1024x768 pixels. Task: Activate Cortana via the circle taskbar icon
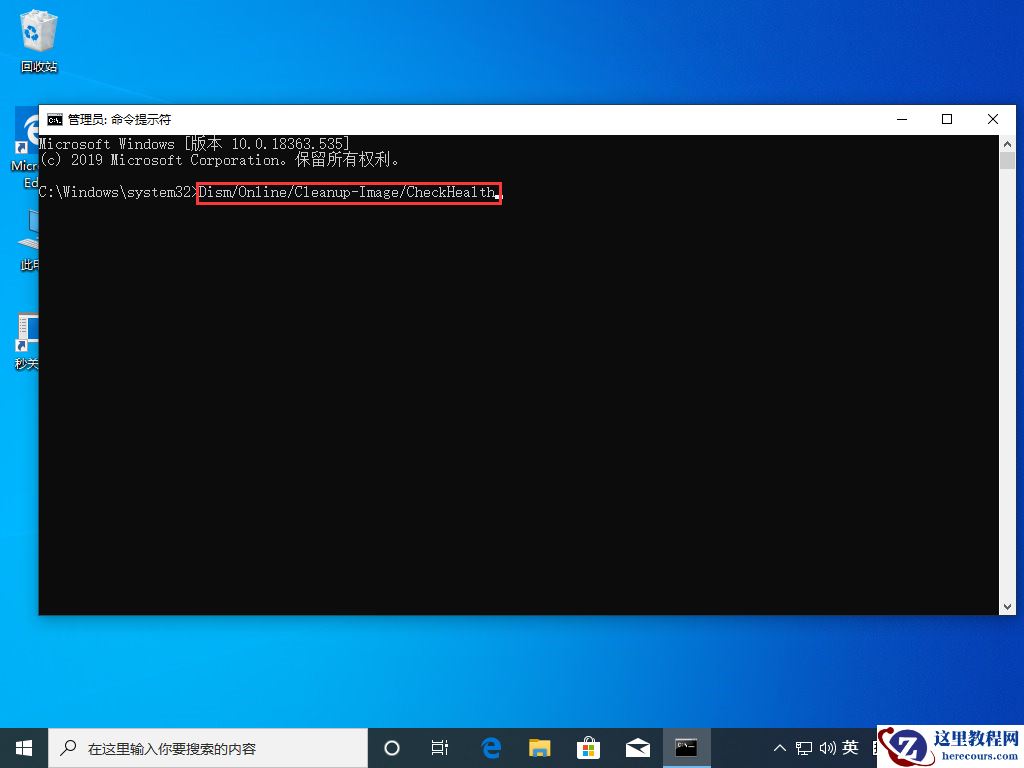point(391,747)
